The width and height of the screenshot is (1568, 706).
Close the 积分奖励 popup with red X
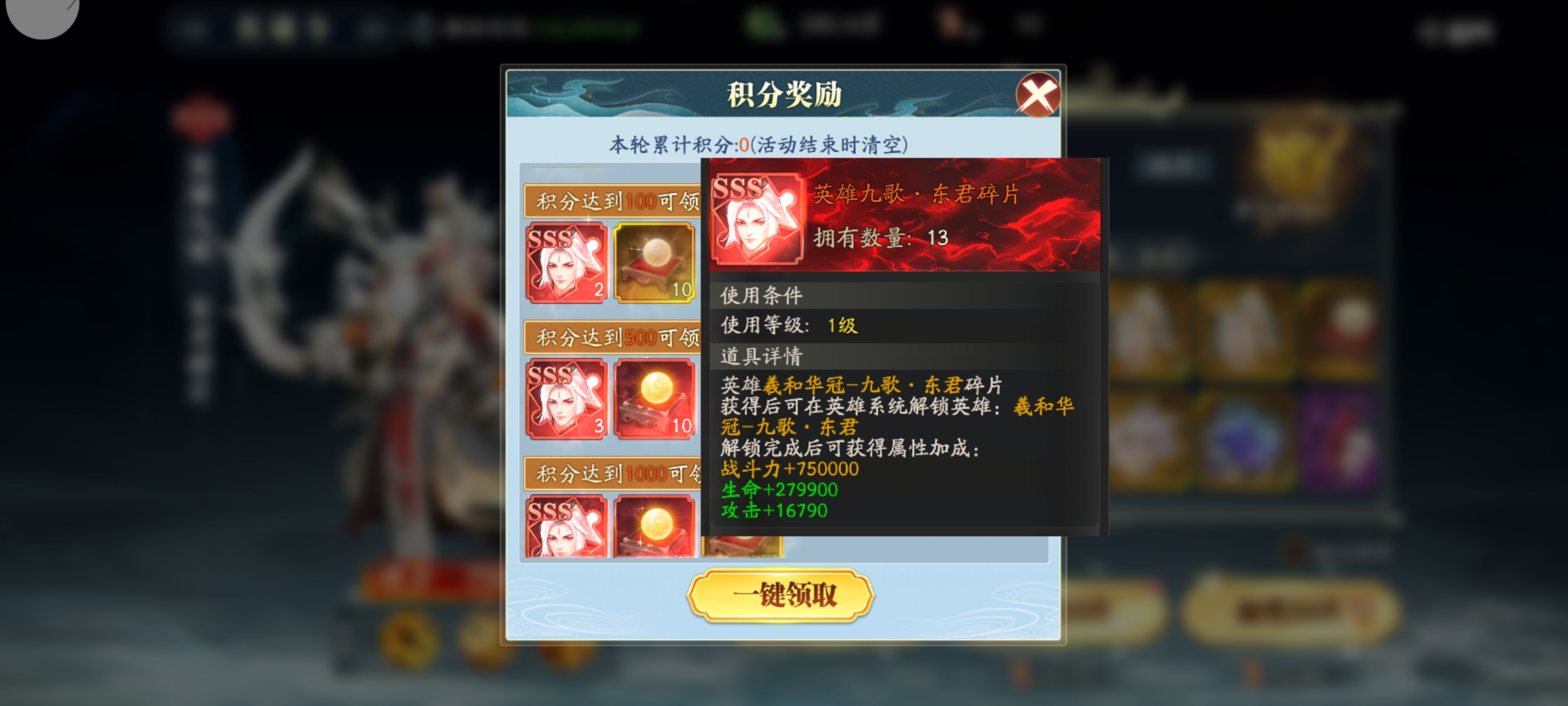(1037, 95)
